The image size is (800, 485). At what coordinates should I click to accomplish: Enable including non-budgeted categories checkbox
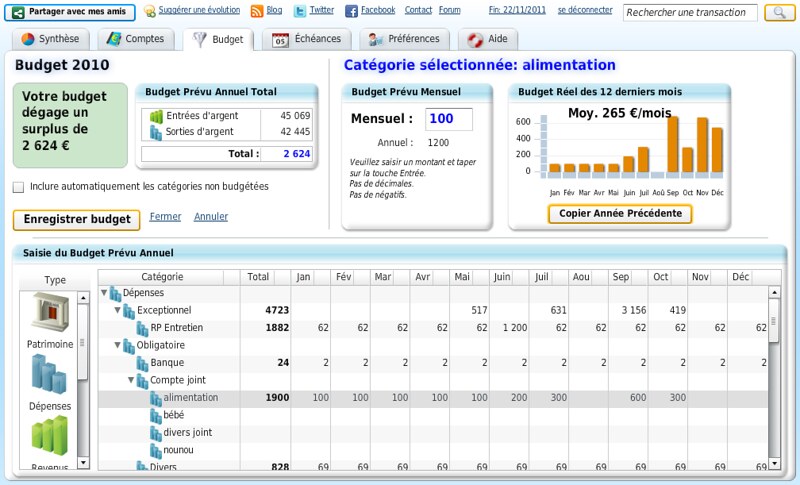[19, 187]
